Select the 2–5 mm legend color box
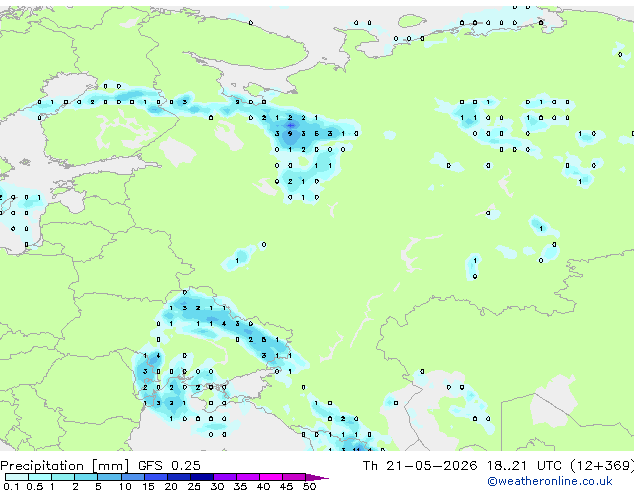634x490 pixels. pos(86,477)
